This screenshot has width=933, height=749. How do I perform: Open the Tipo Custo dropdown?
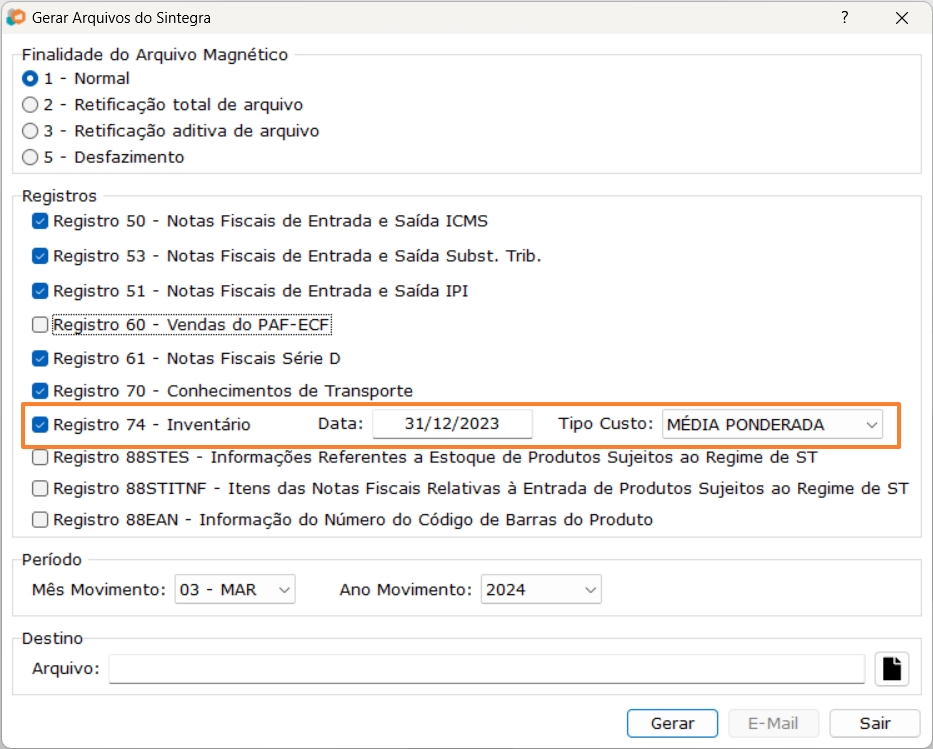(x=771, y=425)
